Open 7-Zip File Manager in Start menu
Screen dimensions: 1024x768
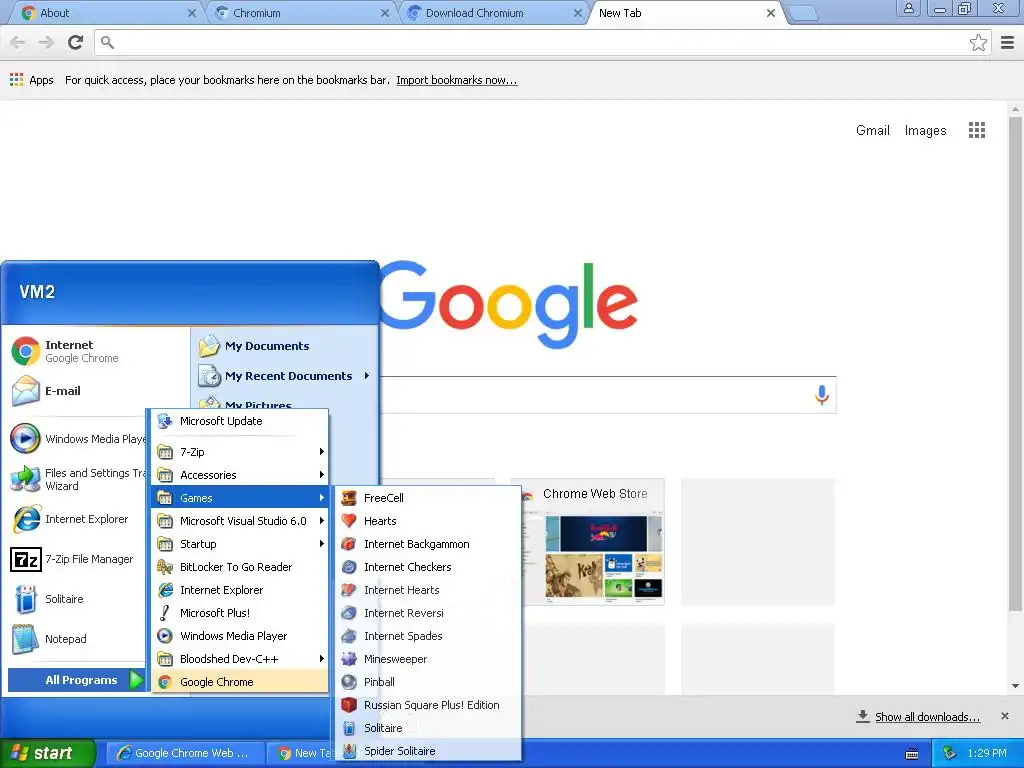[77, 559]
